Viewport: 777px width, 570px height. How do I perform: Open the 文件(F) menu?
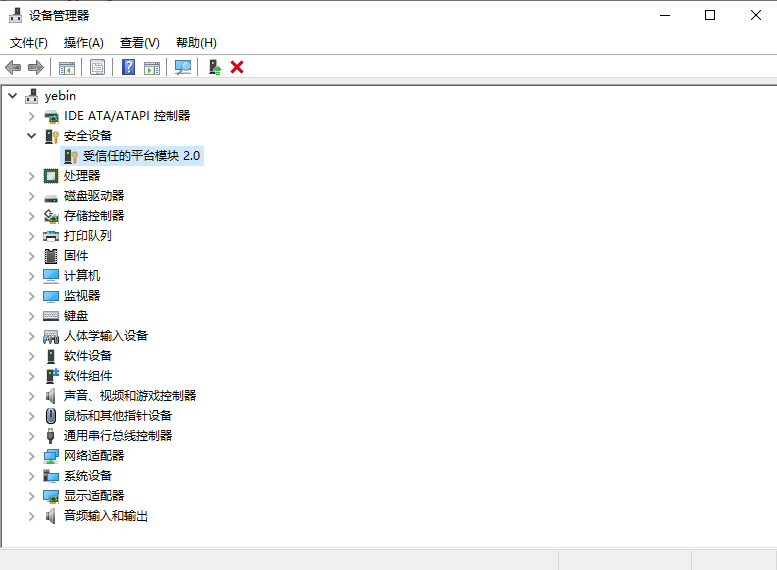tap(29, 43)
